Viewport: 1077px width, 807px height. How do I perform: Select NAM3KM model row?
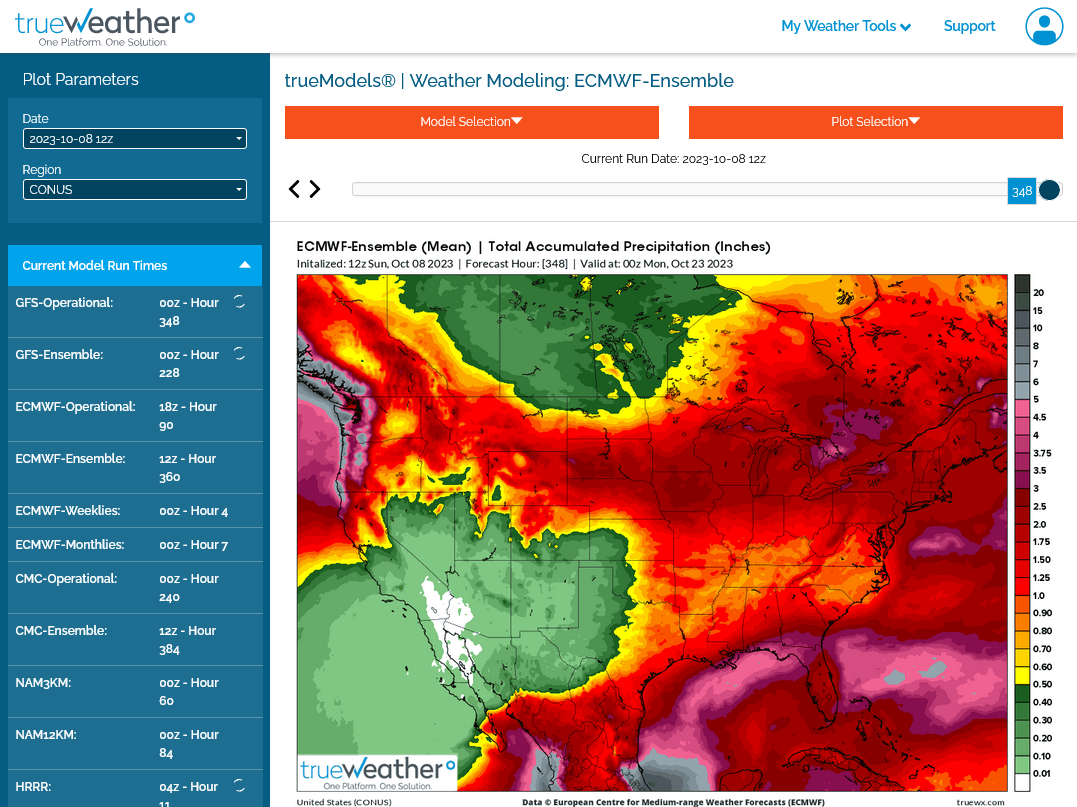pos(135,692)
